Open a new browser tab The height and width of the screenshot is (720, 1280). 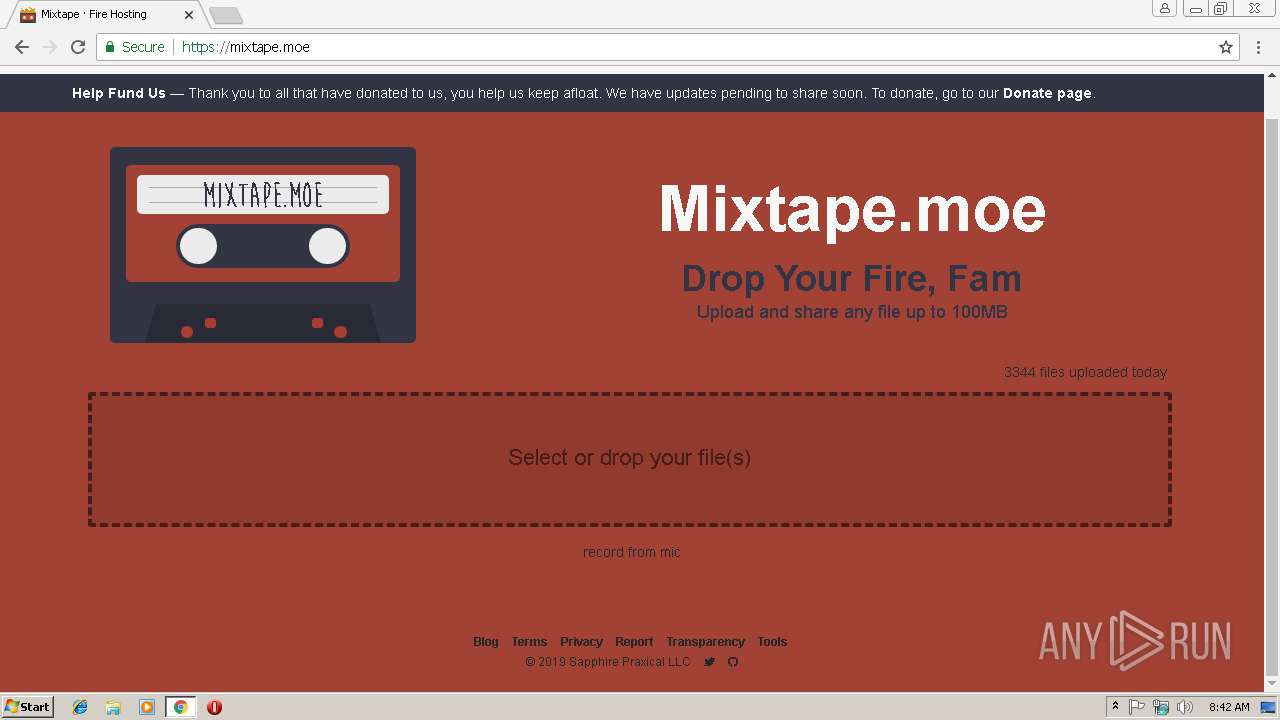point(226,15)
